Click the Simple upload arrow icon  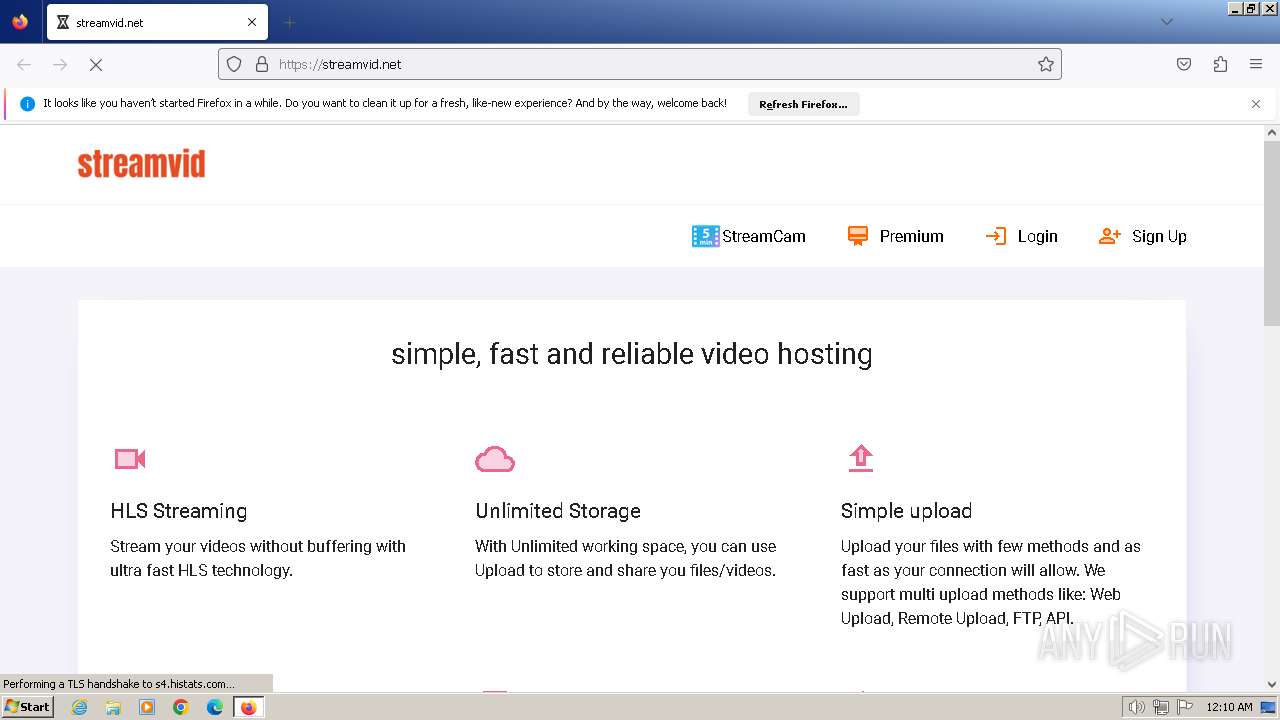[861, 458]
